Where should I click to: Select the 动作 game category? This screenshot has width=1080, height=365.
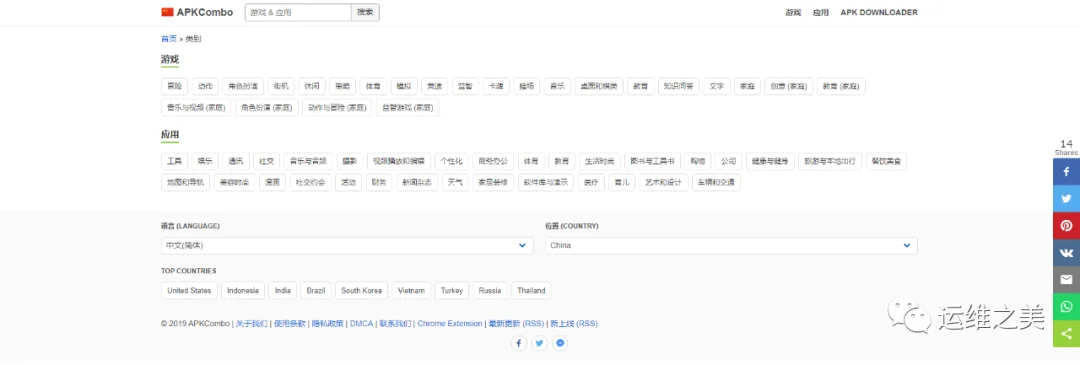[205, 86]
